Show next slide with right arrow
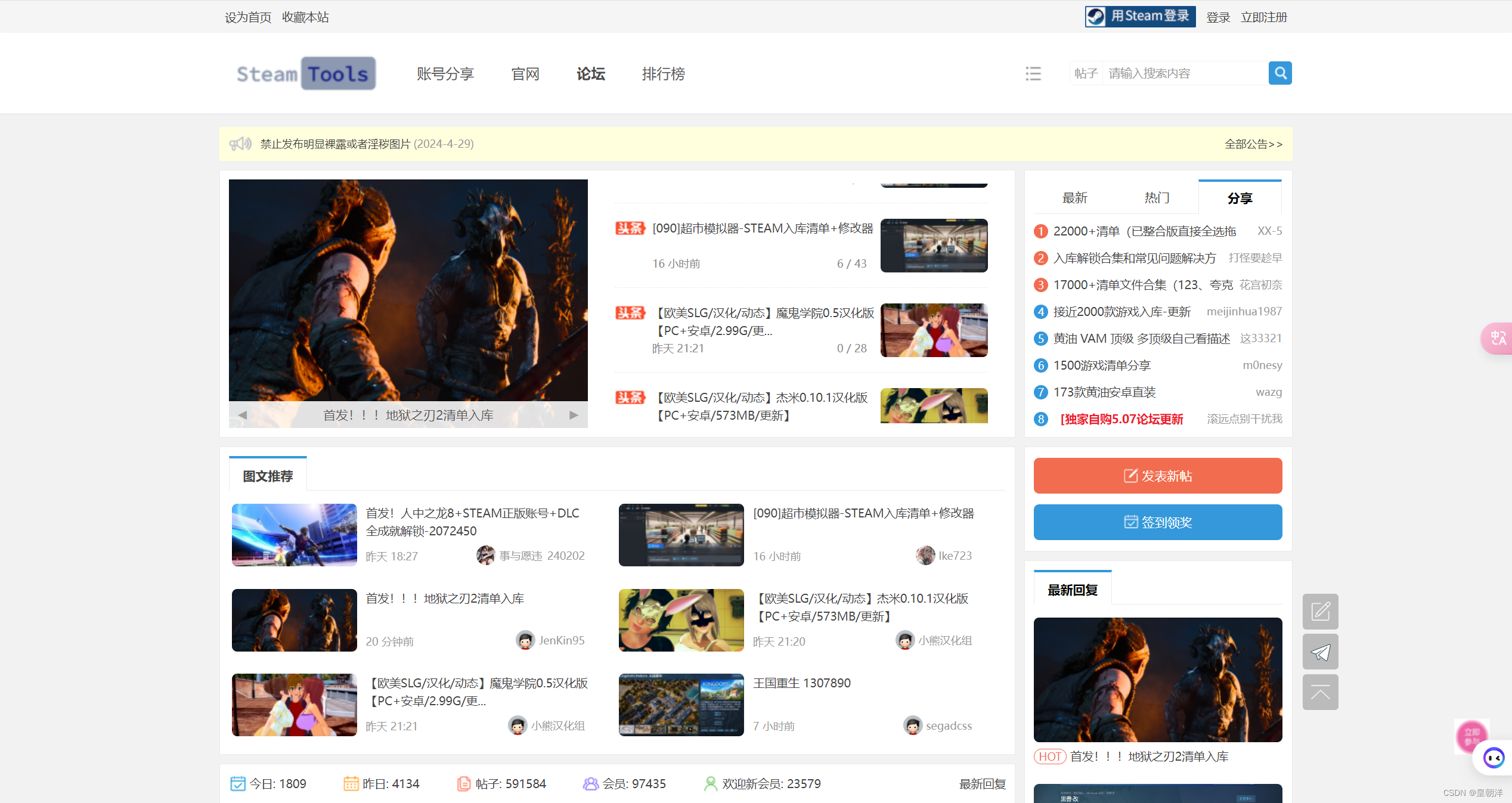The height and width of the screenshot is (803, 1512). pyautogui.click(x=574, y=415)
